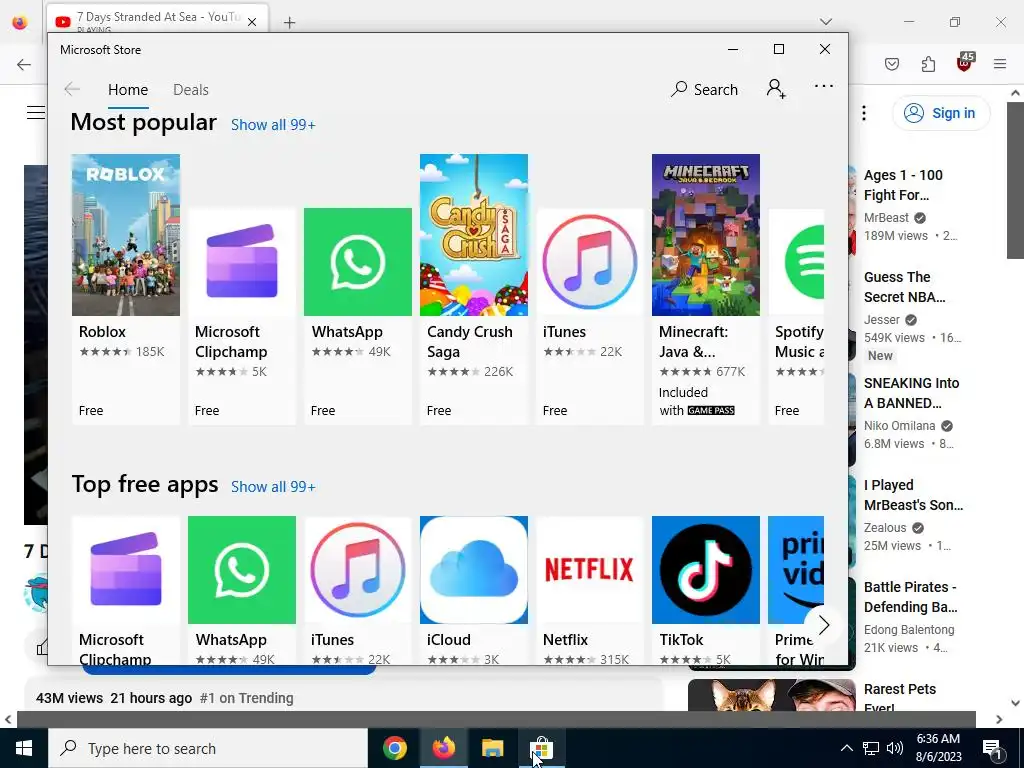Open the Store more options ellipsis
1024x768 pixels.
click(x=824, y=86)
